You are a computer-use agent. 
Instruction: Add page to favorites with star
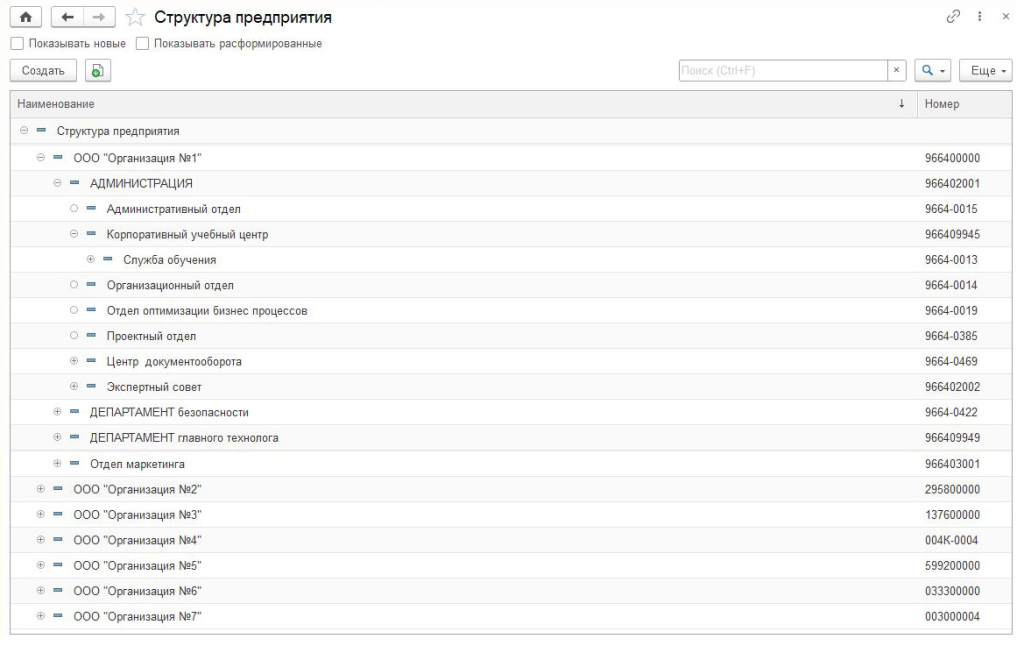(135, 18)
